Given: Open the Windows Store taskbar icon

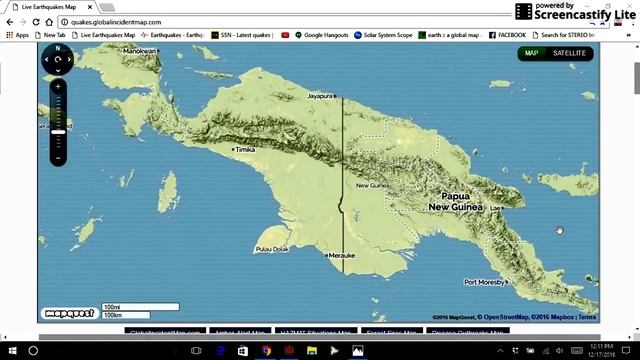Looking at the screenshot, I should coord(243,351).
